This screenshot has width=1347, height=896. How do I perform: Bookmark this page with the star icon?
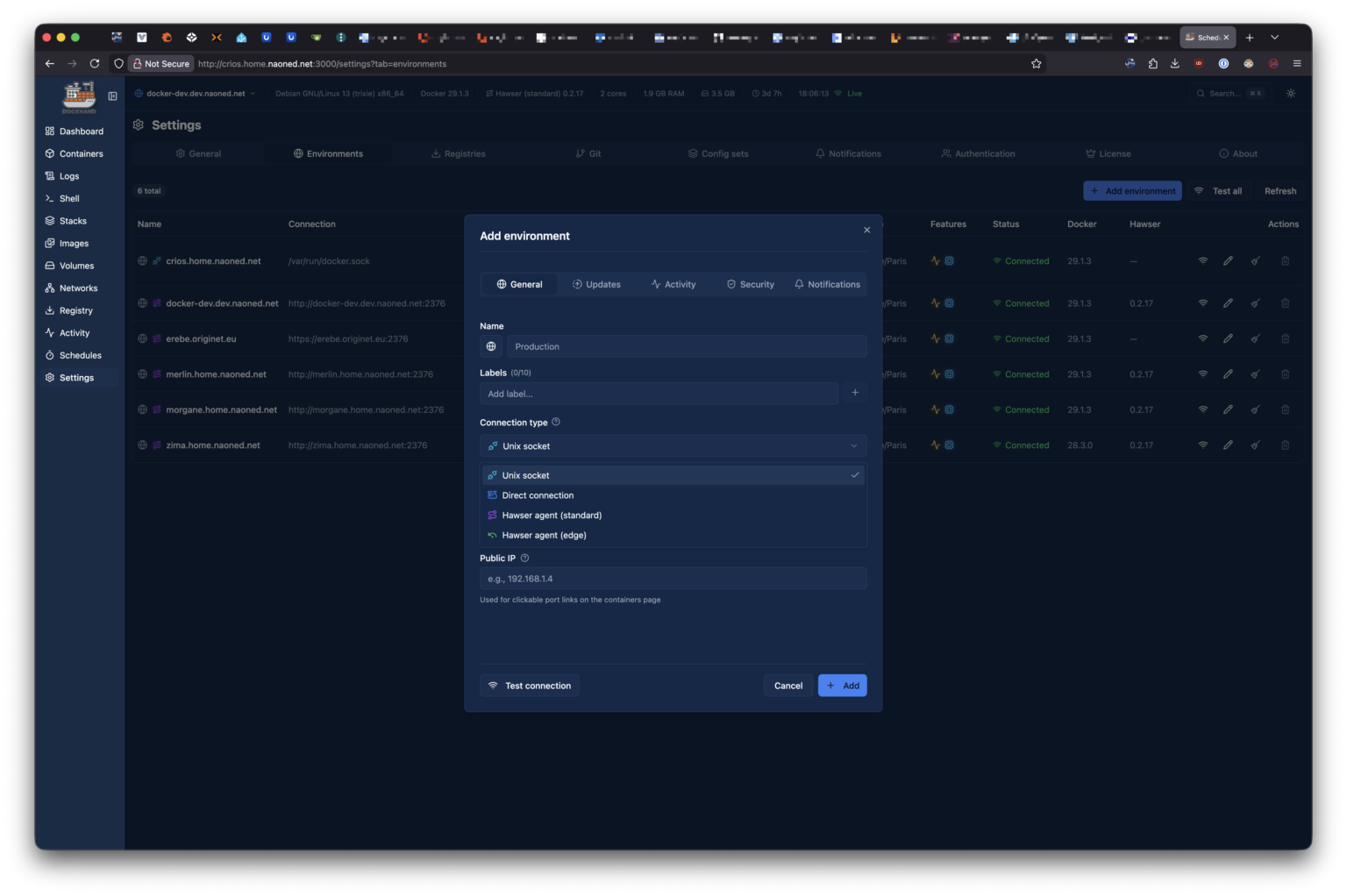pos(1036,63)
